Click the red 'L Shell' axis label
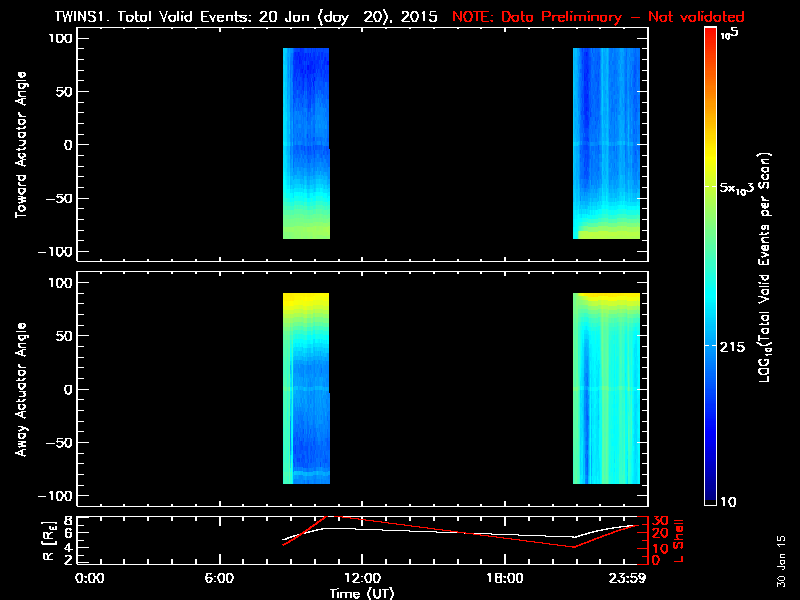The image size is (800, 600). coord(678,538)
